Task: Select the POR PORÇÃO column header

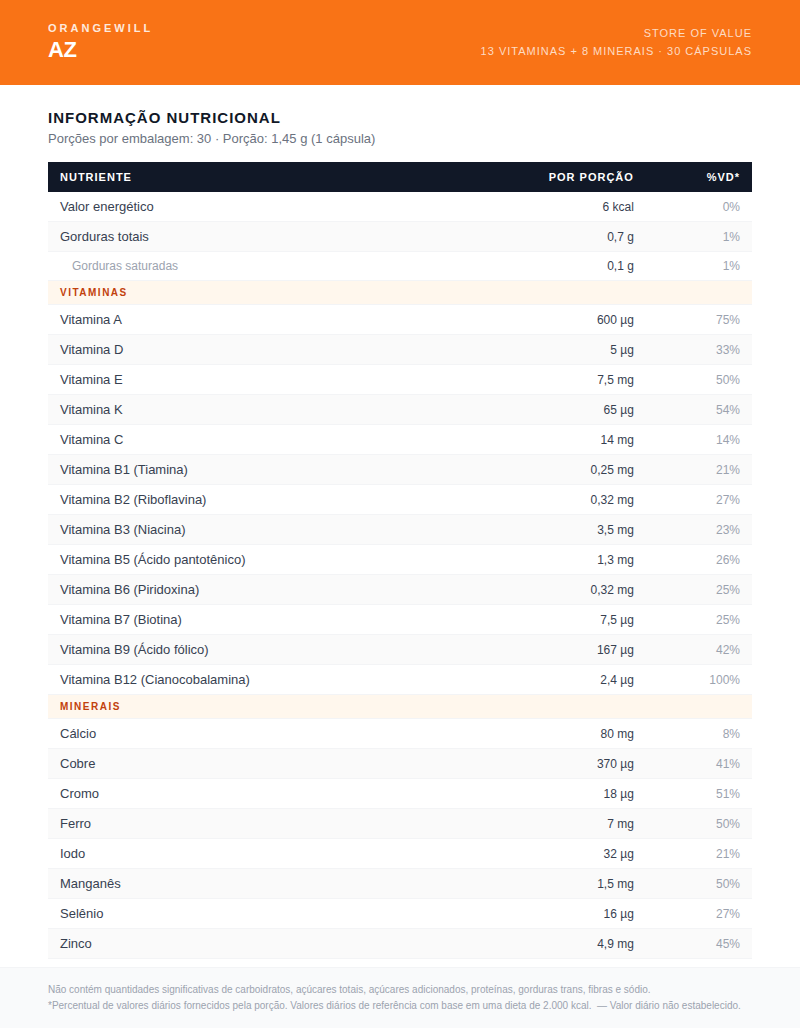Action: [590, 177]
